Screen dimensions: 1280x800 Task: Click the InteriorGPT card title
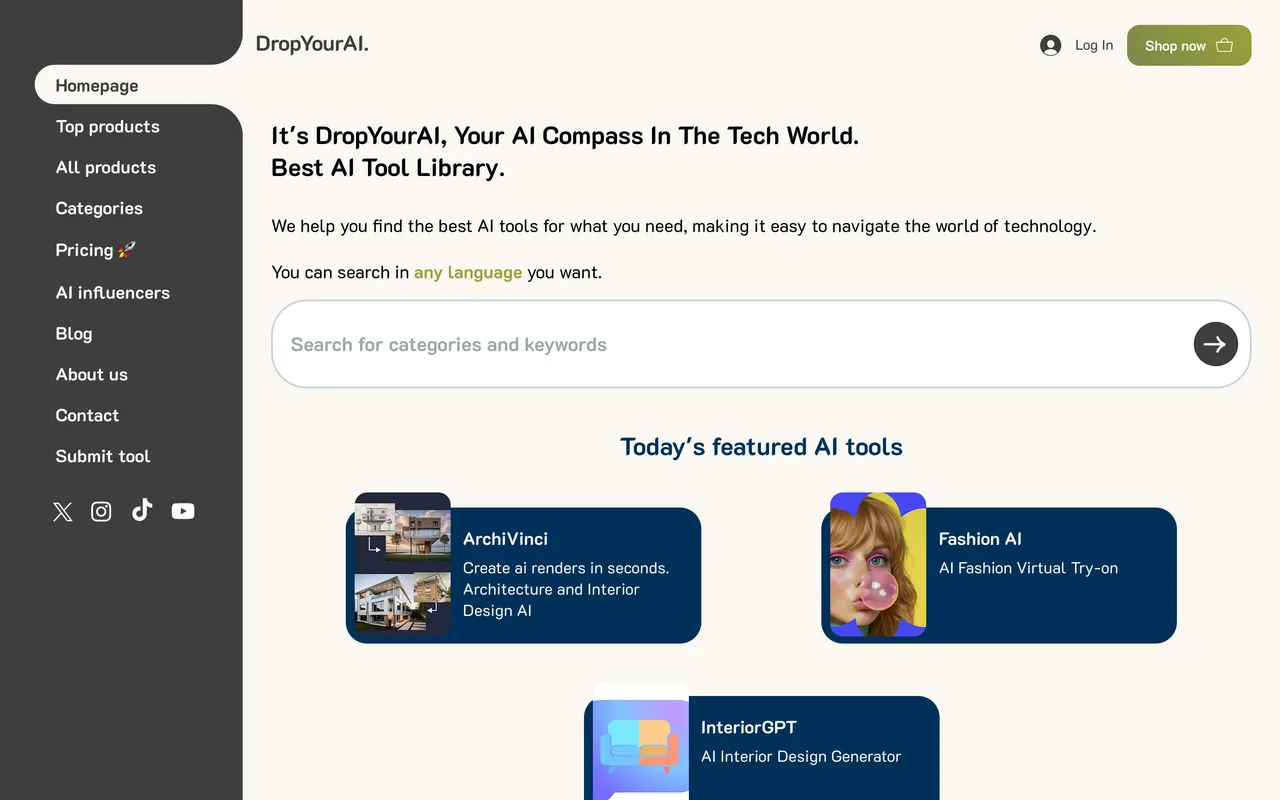tap(748, 728)
